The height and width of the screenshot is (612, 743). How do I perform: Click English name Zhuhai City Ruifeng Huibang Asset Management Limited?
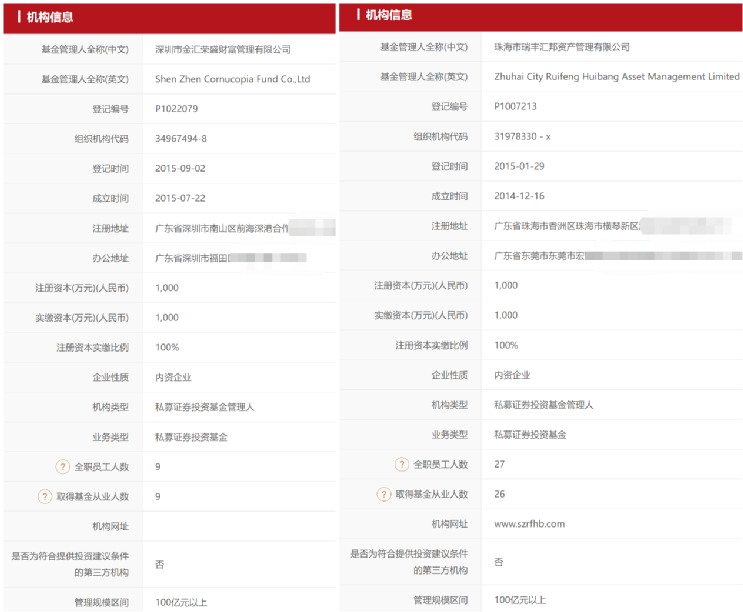click(x=616, y=77)
